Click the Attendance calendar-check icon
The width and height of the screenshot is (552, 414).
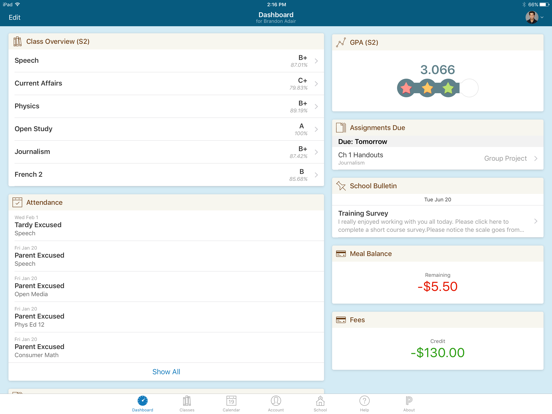(17, 202)
